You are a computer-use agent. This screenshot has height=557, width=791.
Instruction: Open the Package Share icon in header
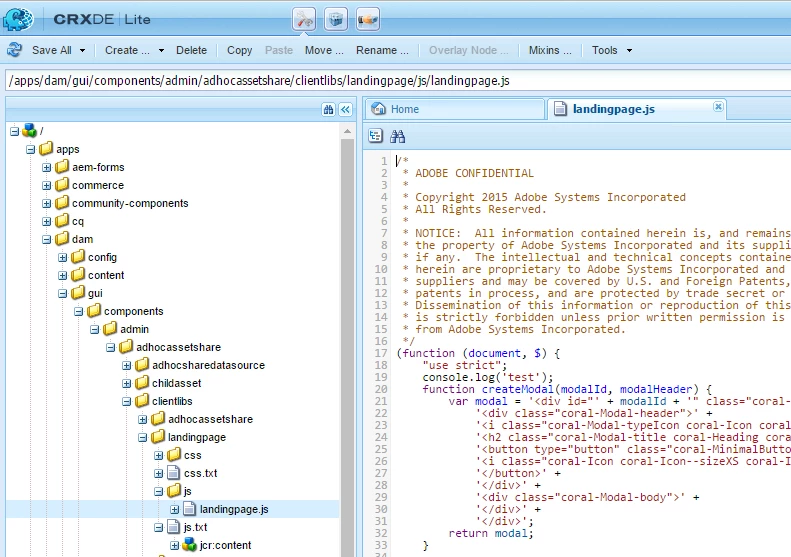[x=367, y=19]
